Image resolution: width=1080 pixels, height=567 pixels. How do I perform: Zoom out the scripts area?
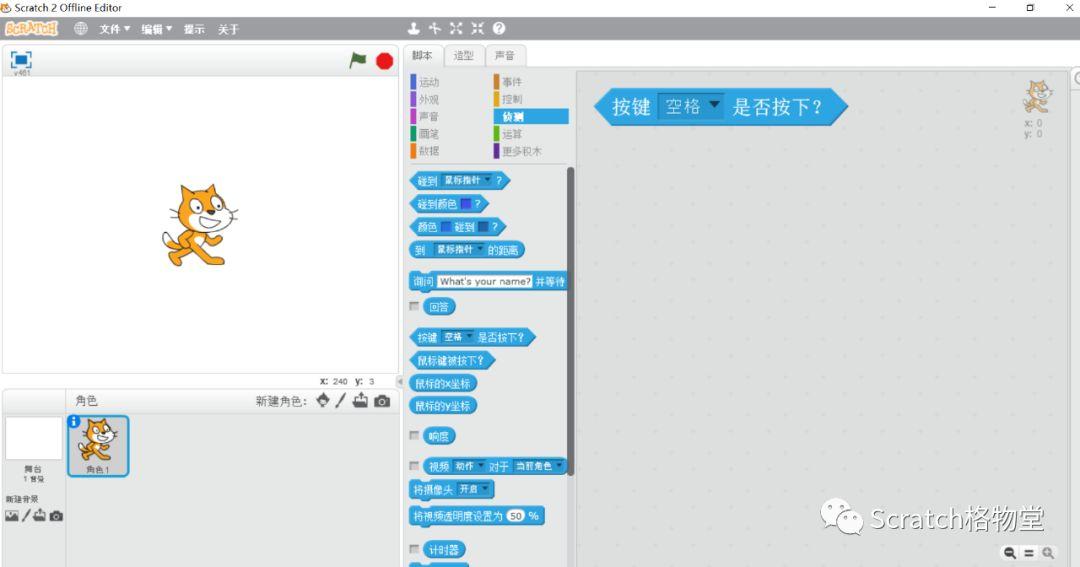(x=1010, y=553)
